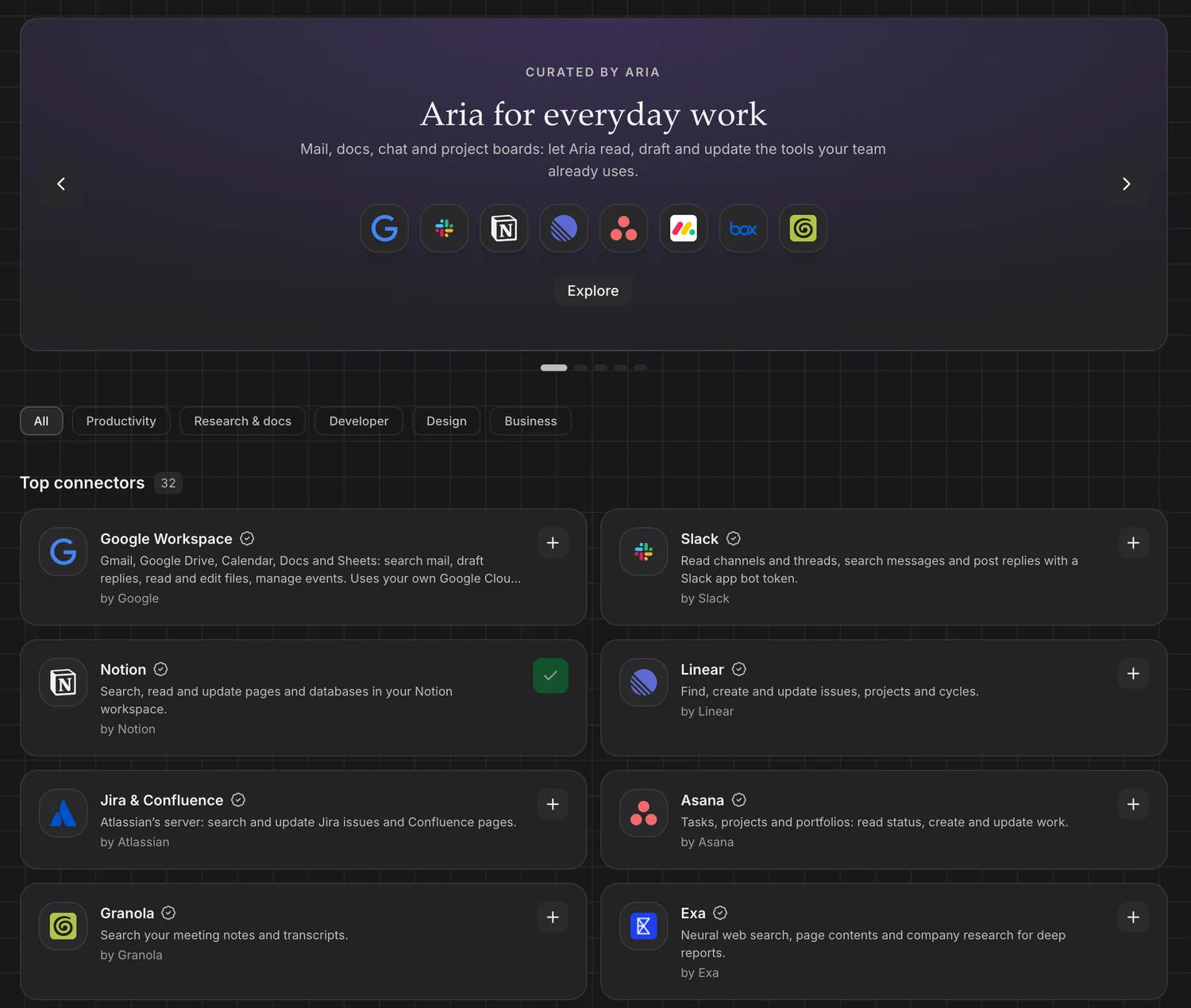Click the monday.com icon in the featured banner
This screenshot has height=1008, width=1191.
click(x=684, y=229)
